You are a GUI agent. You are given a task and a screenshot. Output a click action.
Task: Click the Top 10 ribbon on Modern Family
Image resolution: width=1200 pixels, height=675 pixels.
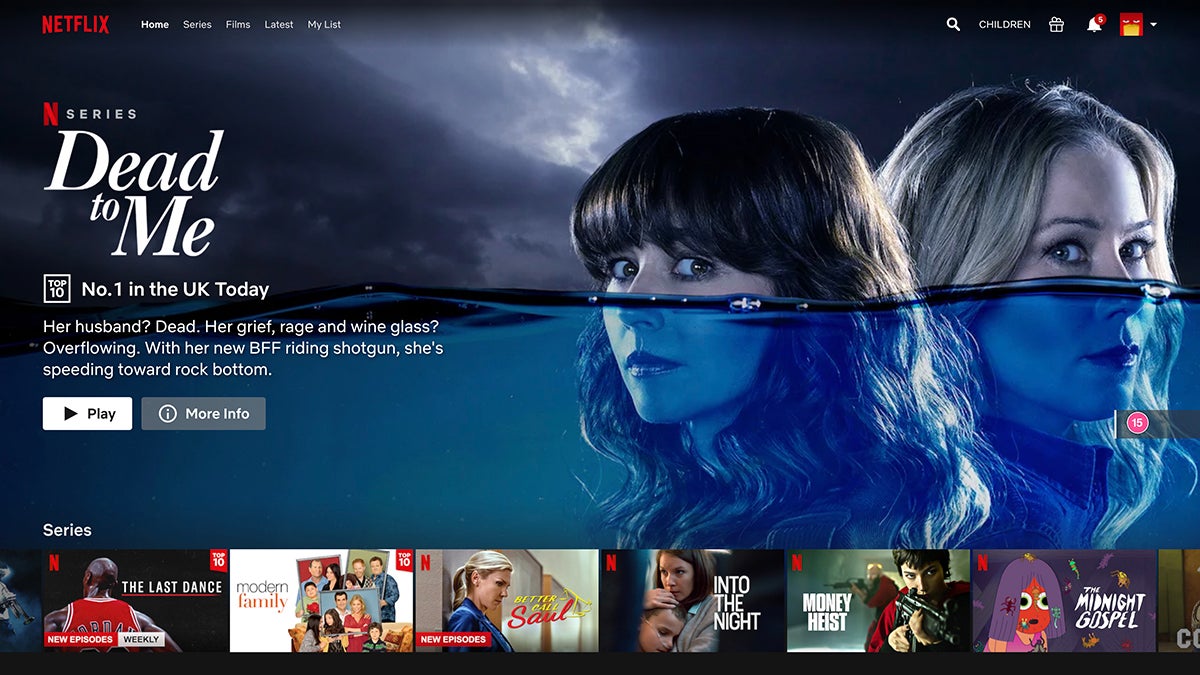point(404,560)
